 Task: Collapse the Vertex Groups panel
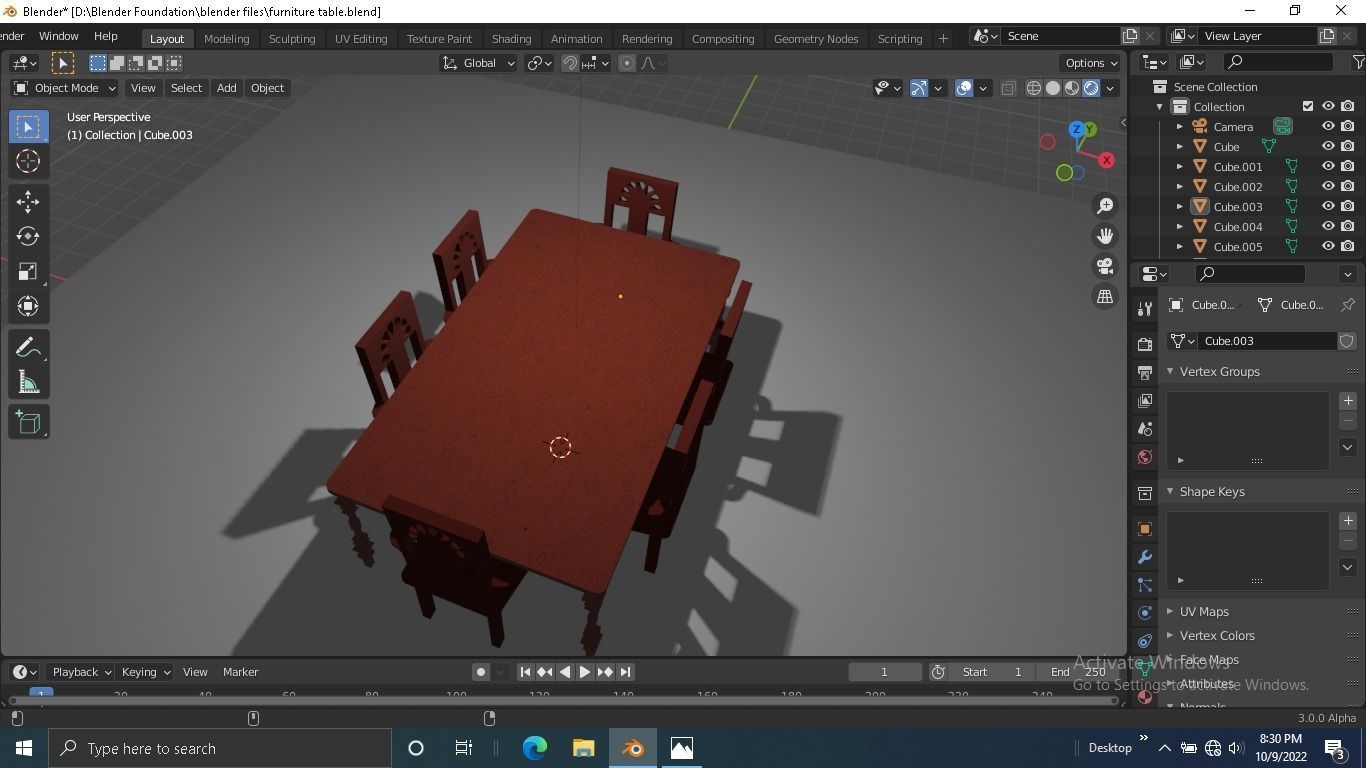(1170, 371)
